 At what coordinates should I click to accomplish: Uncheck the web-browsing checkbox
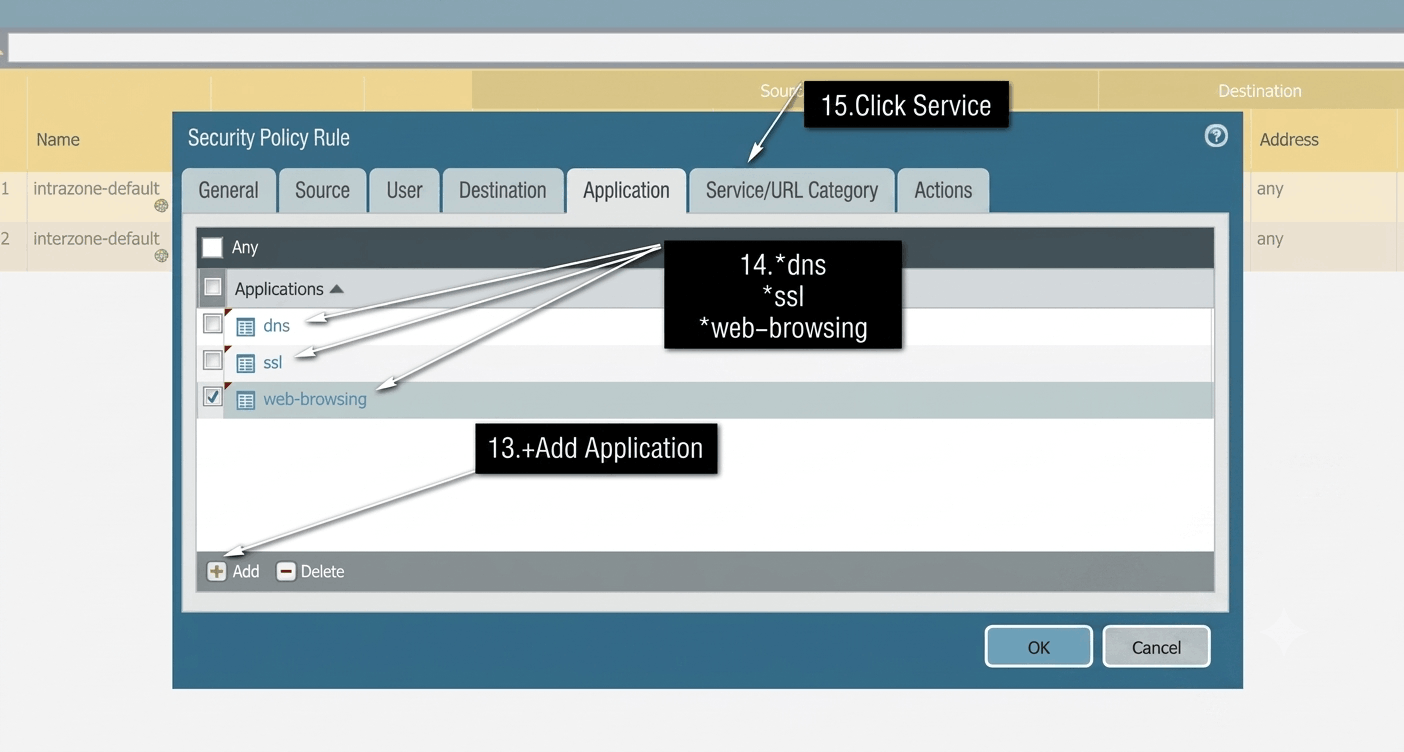click(x=212, y=396)
